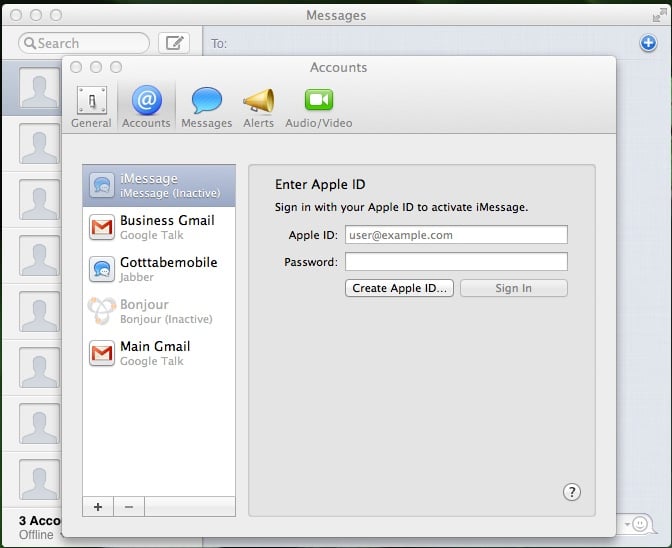This screenshot has height=548, width=672.
Task: Click the Bonjour account icon
Action: [x=102, y=311]
